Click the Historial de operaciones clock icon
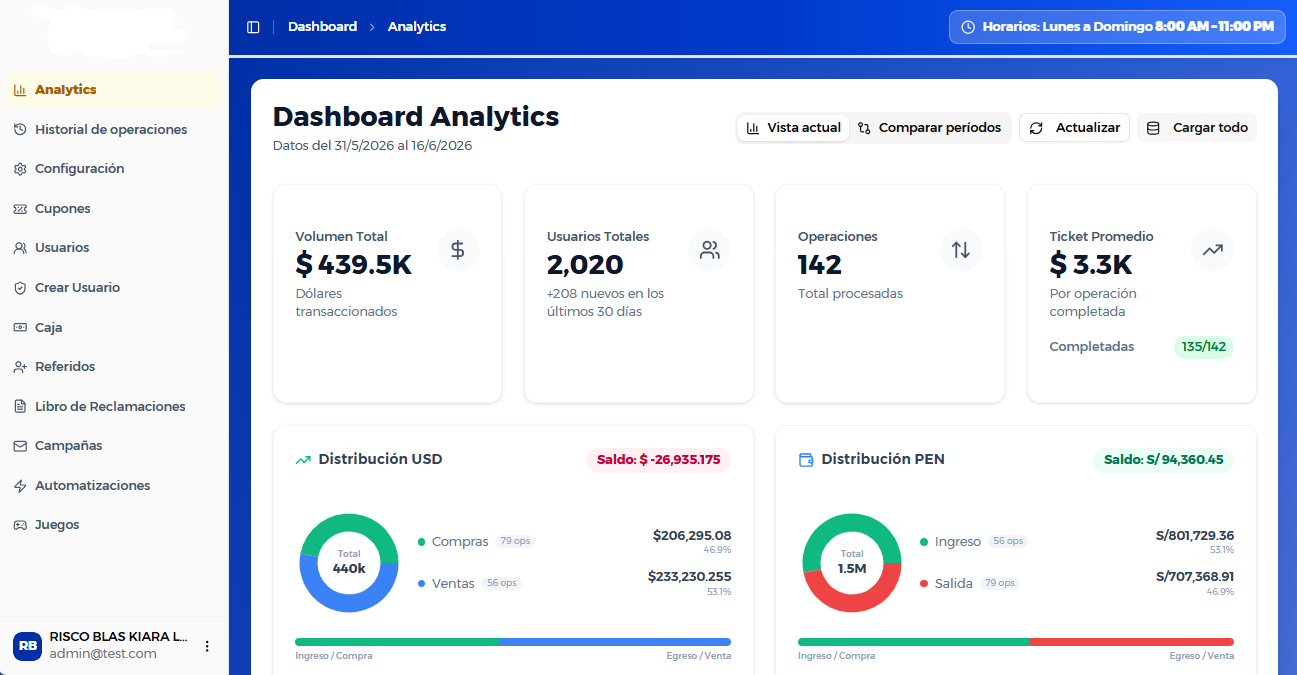This screenshot has height=675, width=1297. point(20,129)
